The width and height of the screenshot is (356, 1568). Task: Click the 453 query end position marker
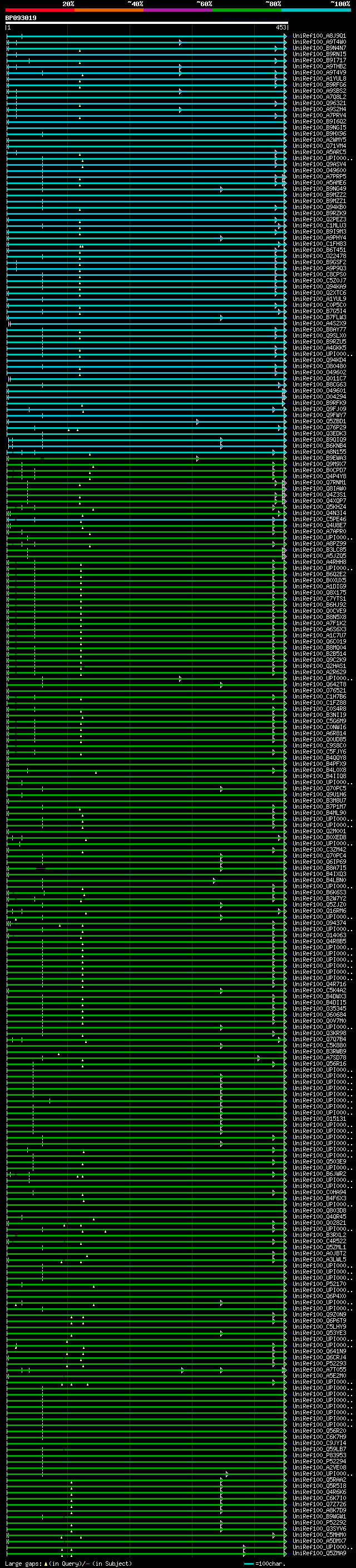[x=280, y=27]
